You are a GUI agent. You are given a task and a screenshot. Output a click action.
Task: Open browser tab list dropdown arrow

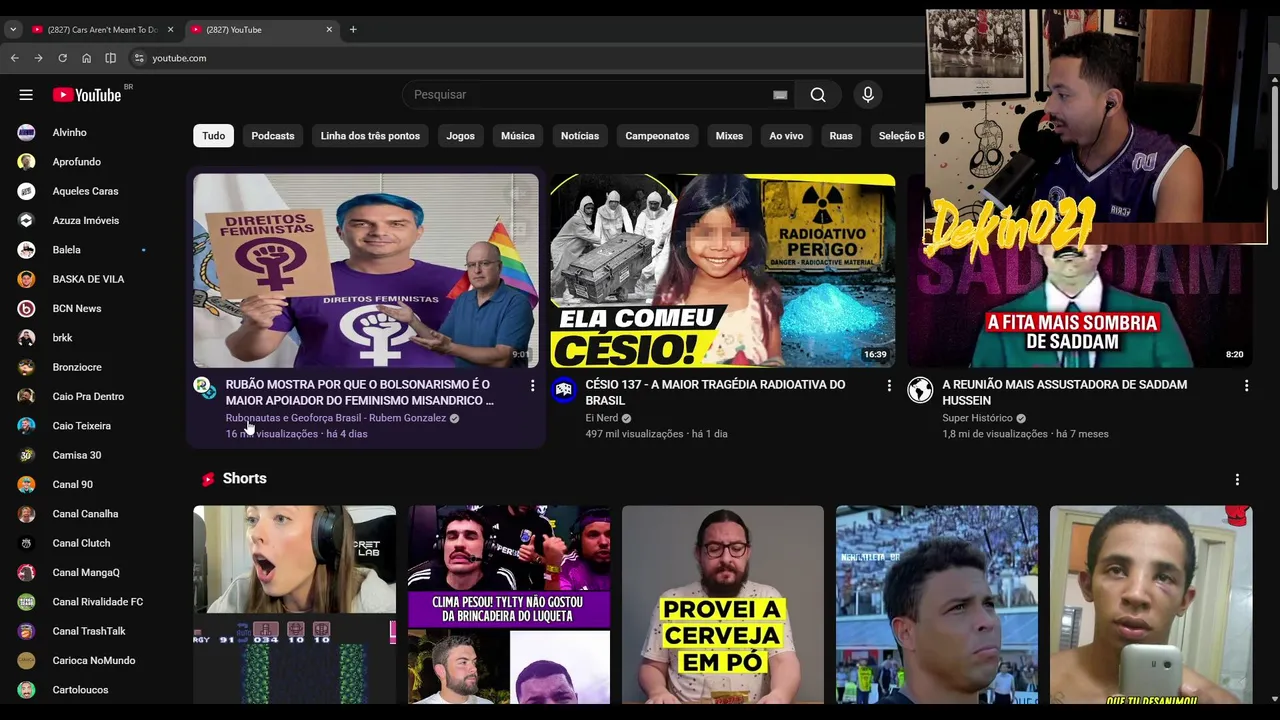[13, 30]
